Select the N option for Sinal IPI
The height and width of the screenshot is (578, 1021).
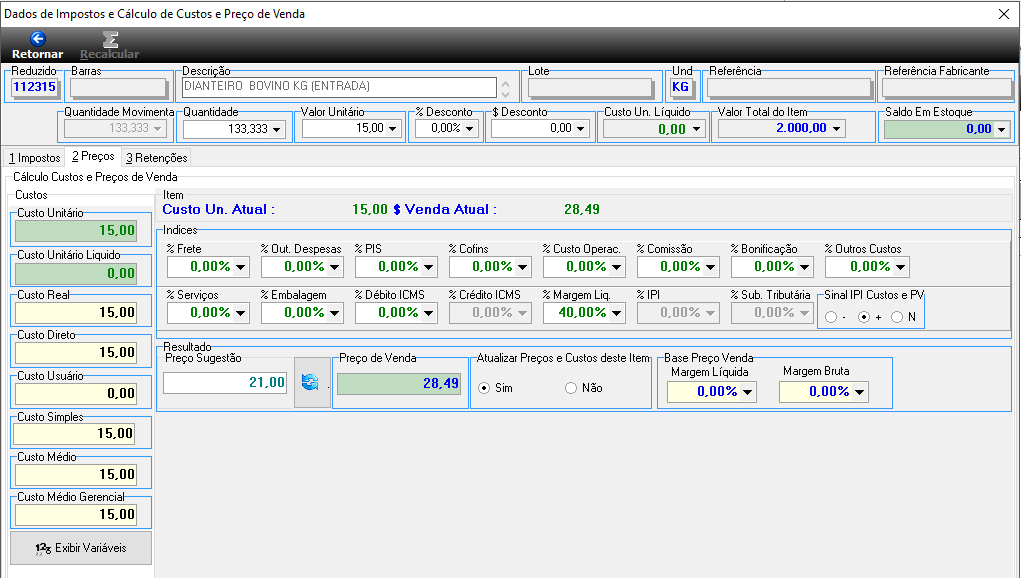(897, 317)
